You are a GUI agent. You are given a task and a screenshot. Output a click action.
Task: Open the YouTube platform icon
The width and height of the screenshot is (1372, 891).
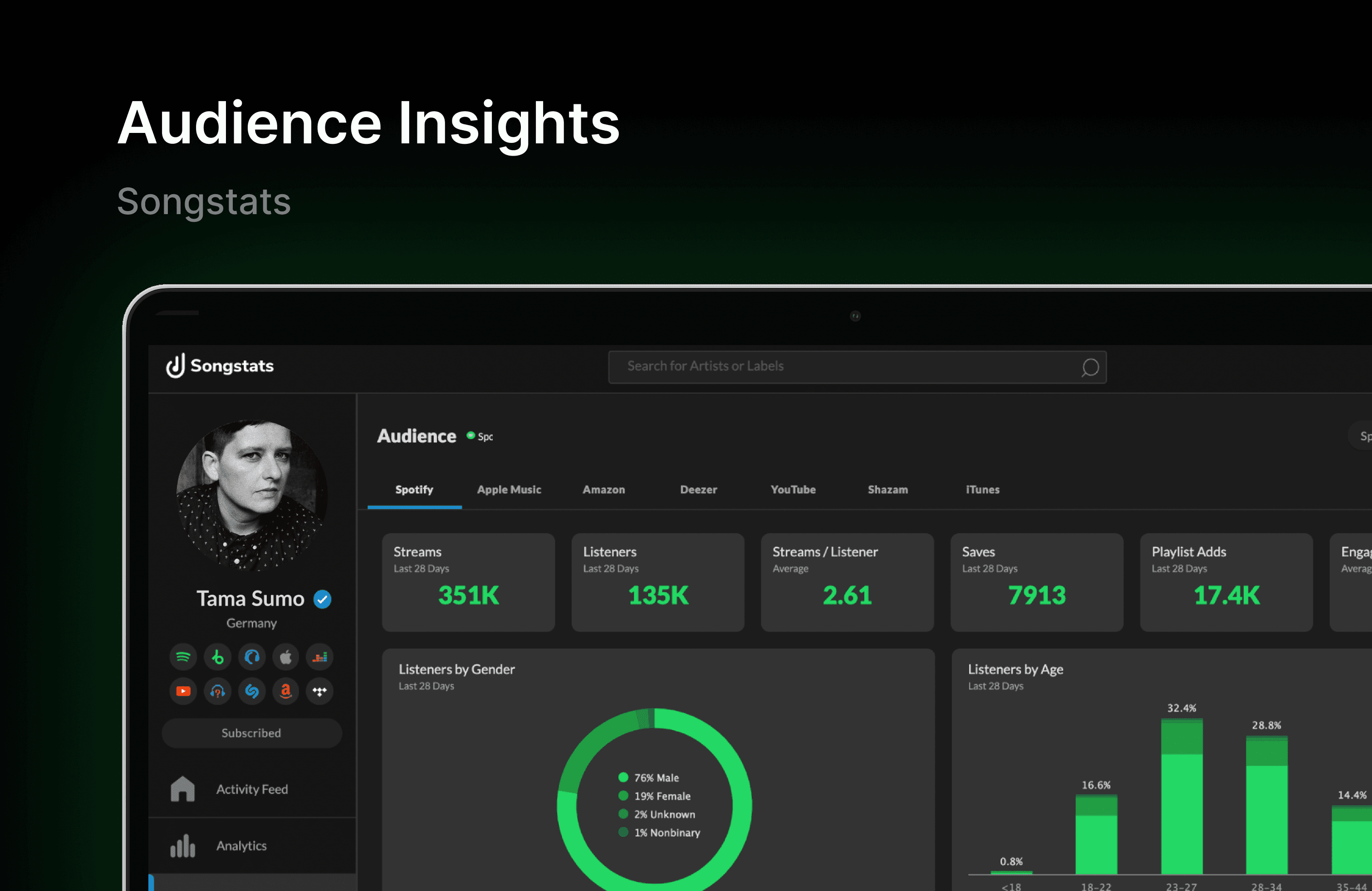(x=183, y=691)
